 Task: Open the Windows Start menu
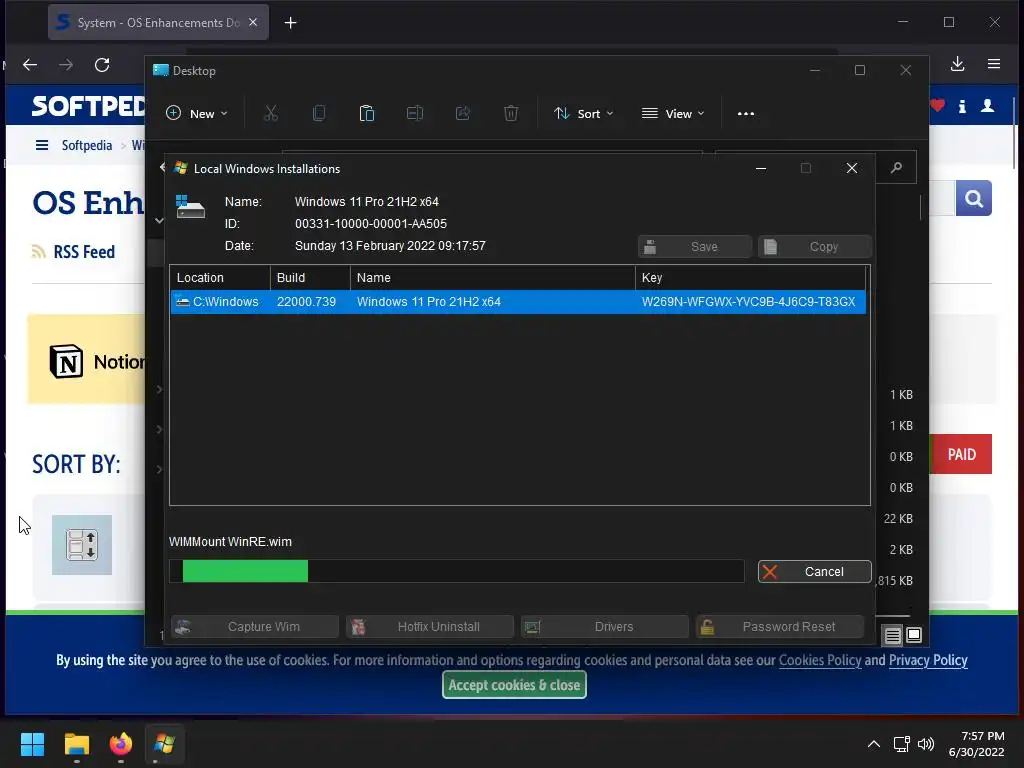tap(32, 744)
